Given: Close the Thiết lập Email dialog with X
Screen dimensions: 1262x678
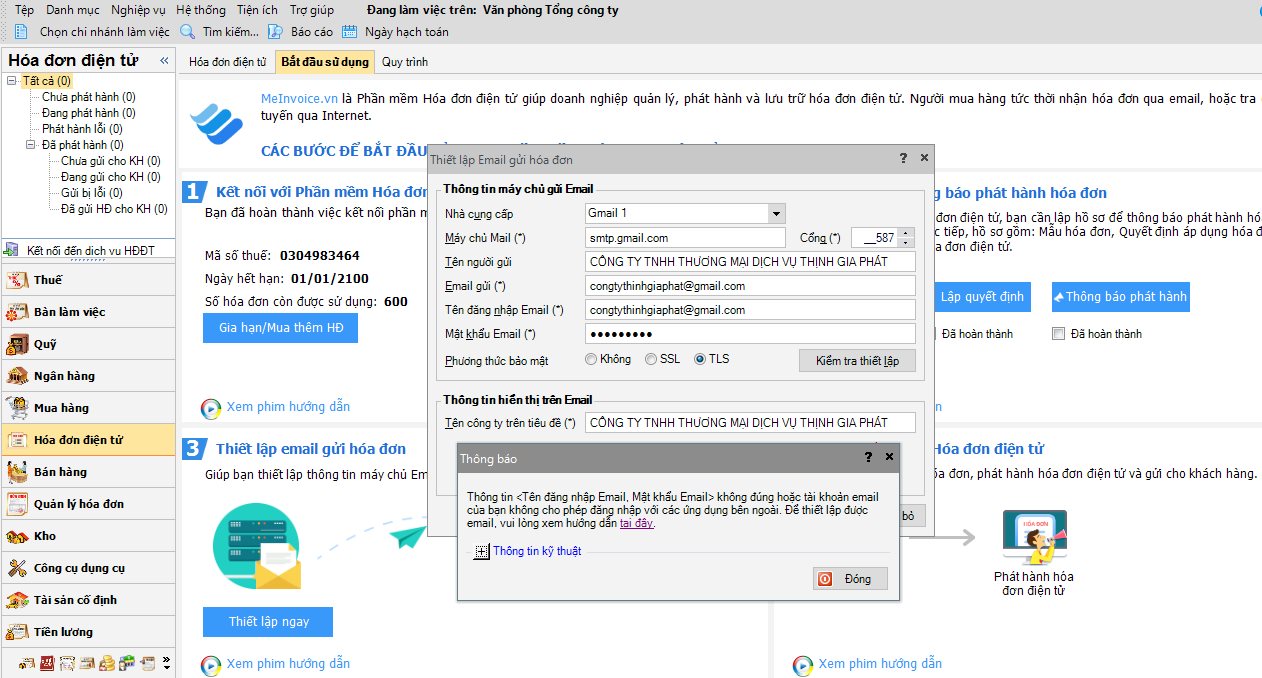Looking at the screenshot, I should pyautogui.click(x=924, y=158).
